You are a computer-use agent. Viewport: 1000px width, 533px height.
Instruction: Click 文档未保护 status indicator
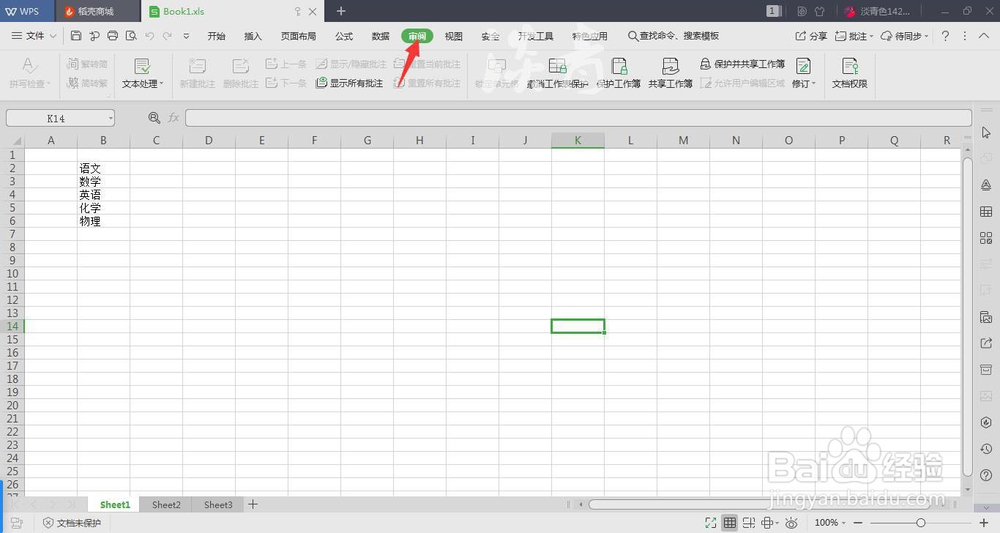click(x=71, y=523)
